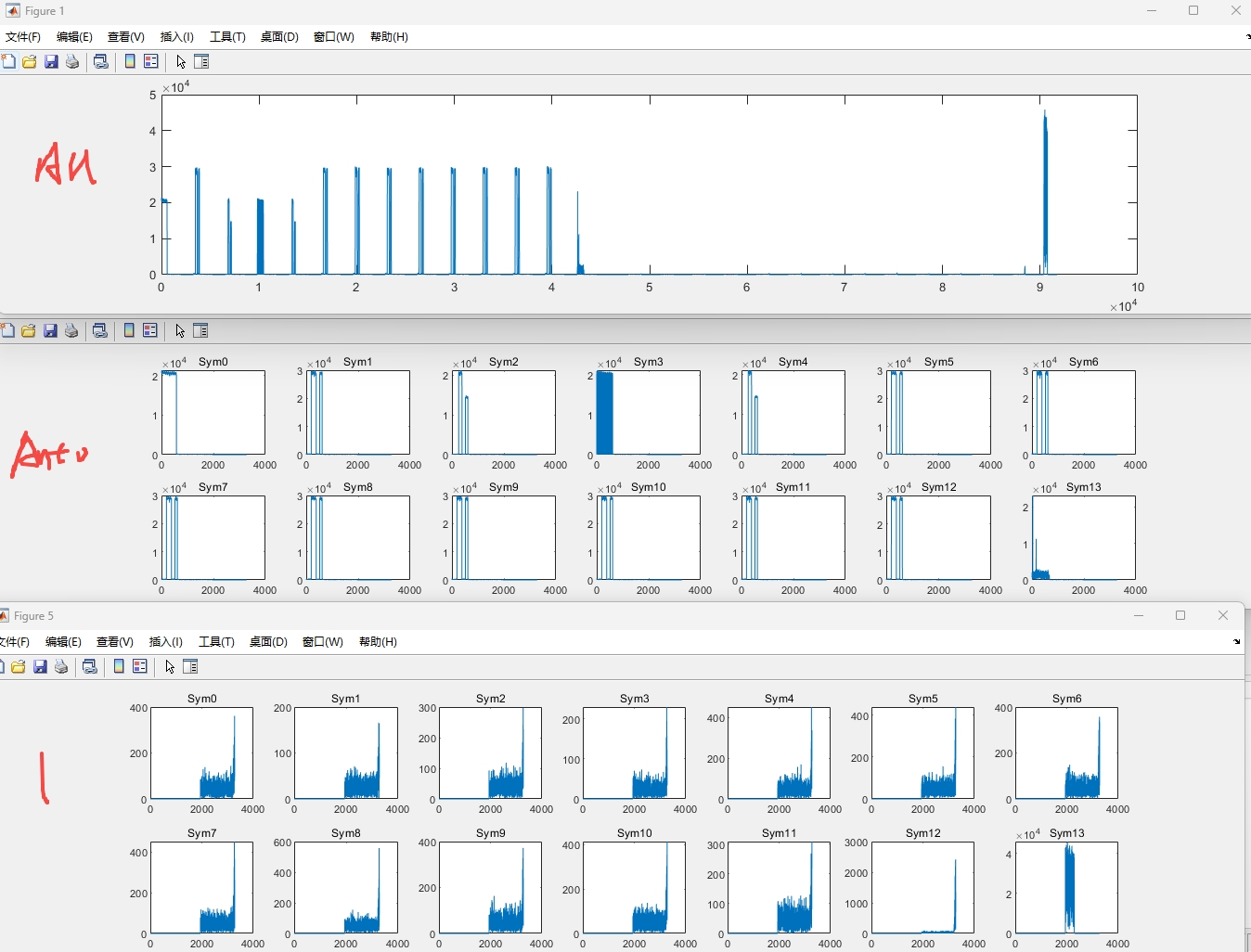This screenshot has width=1251, height=952.
Task: Open 插入(I) menu in Figure 1
Action: coord(176,37)
